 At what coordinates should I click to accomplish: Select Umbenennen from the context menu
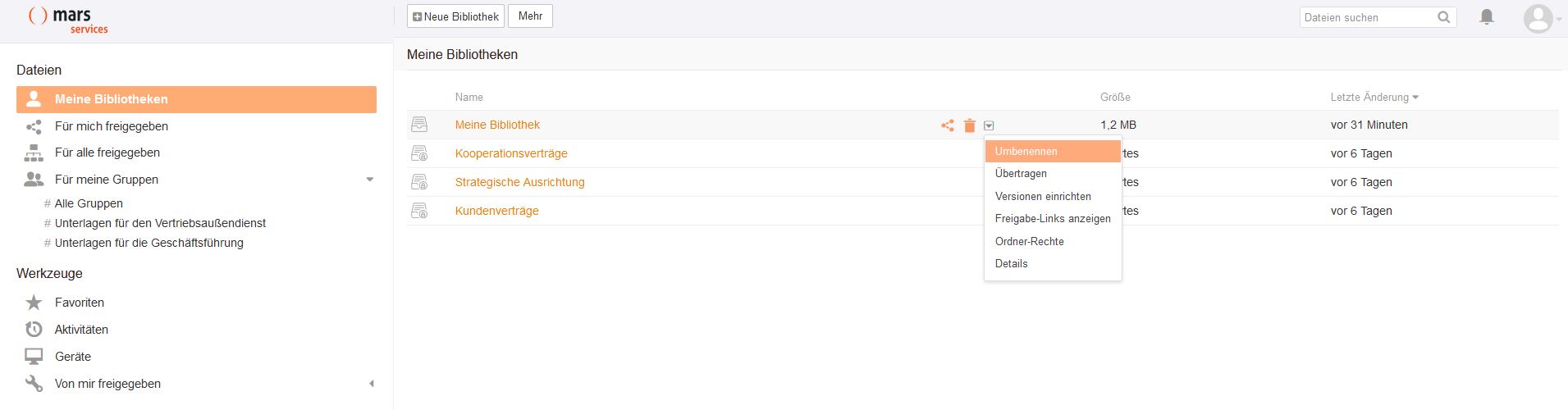pyautogui.click(x=1026, y=152)
